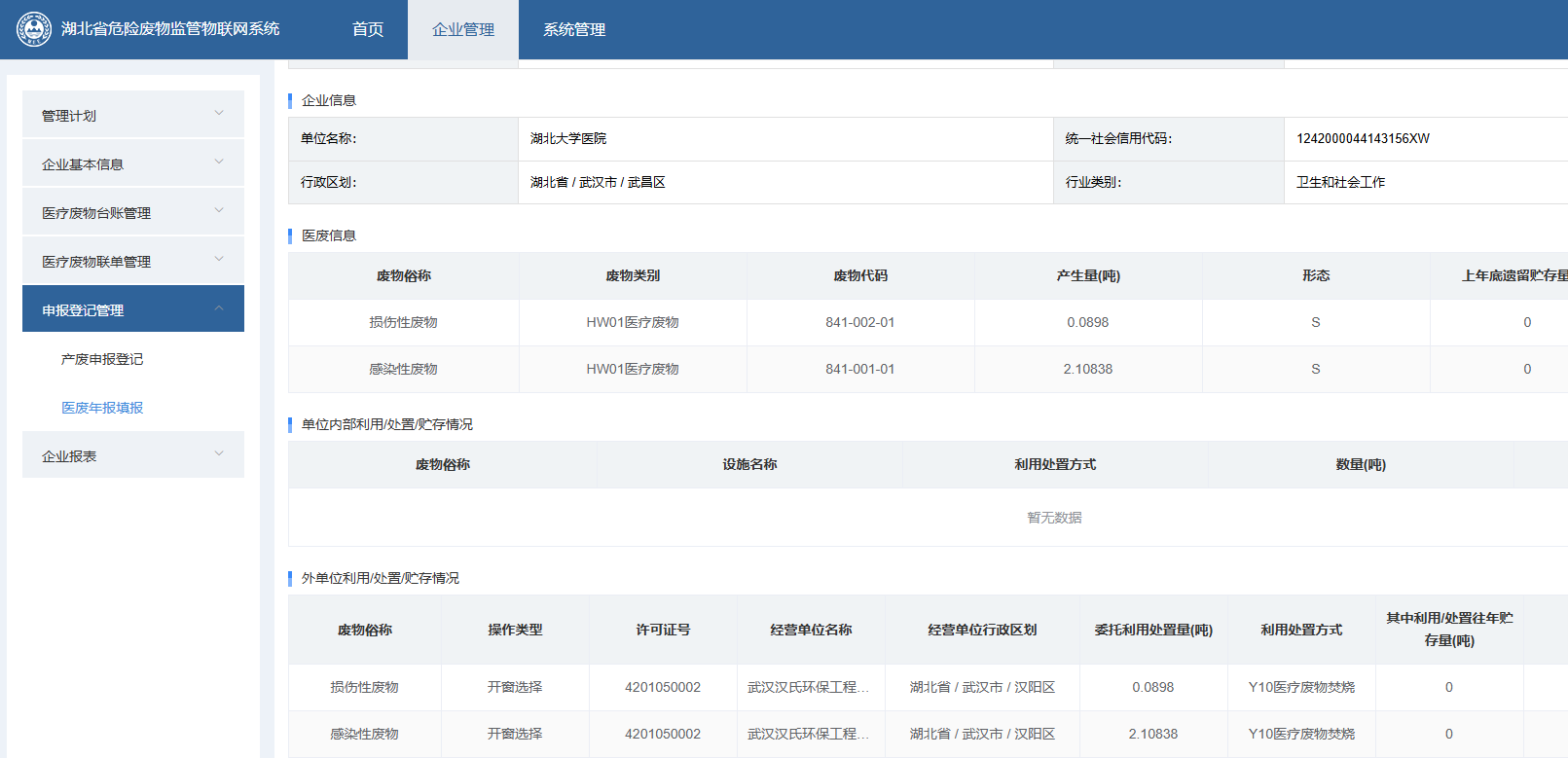Click 开窗选择 in the 损伤性废物 row
1568x758 pixels.
pyautogui.click(x=515, y=687)
